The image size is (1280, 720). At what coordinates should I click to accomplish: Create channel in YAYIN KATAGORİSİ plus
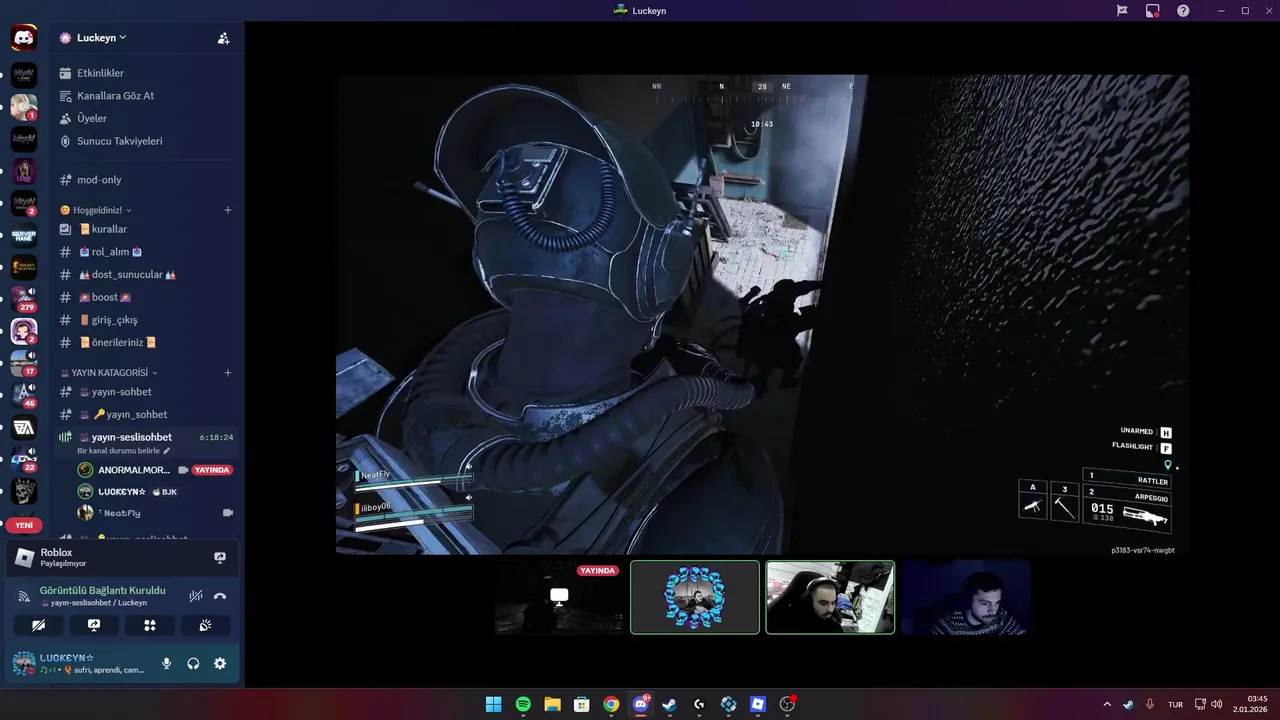(x=228, y=373)
